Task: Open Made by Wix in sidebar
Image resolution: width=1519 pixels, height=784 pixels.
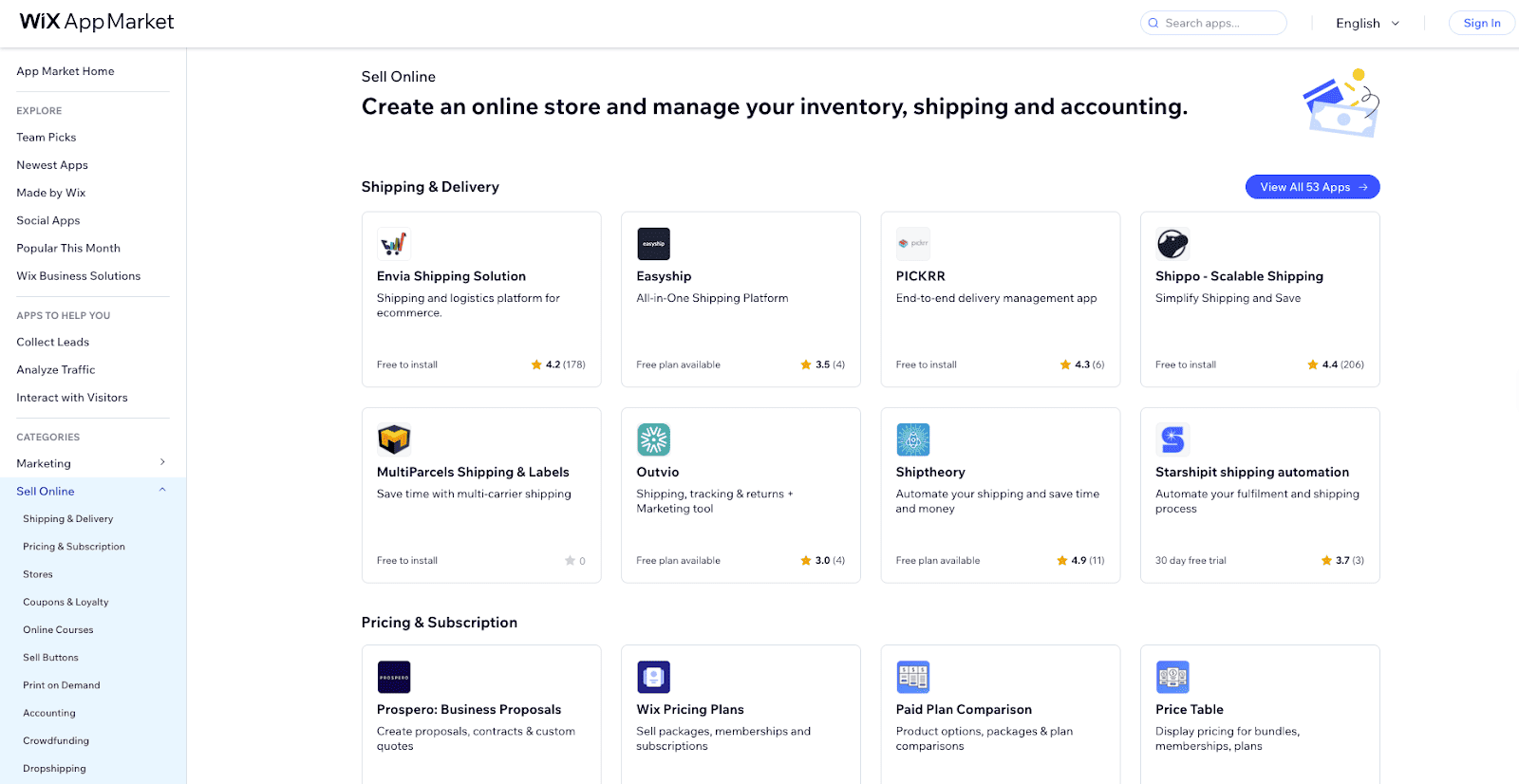Action: click(x=51, y=193)
